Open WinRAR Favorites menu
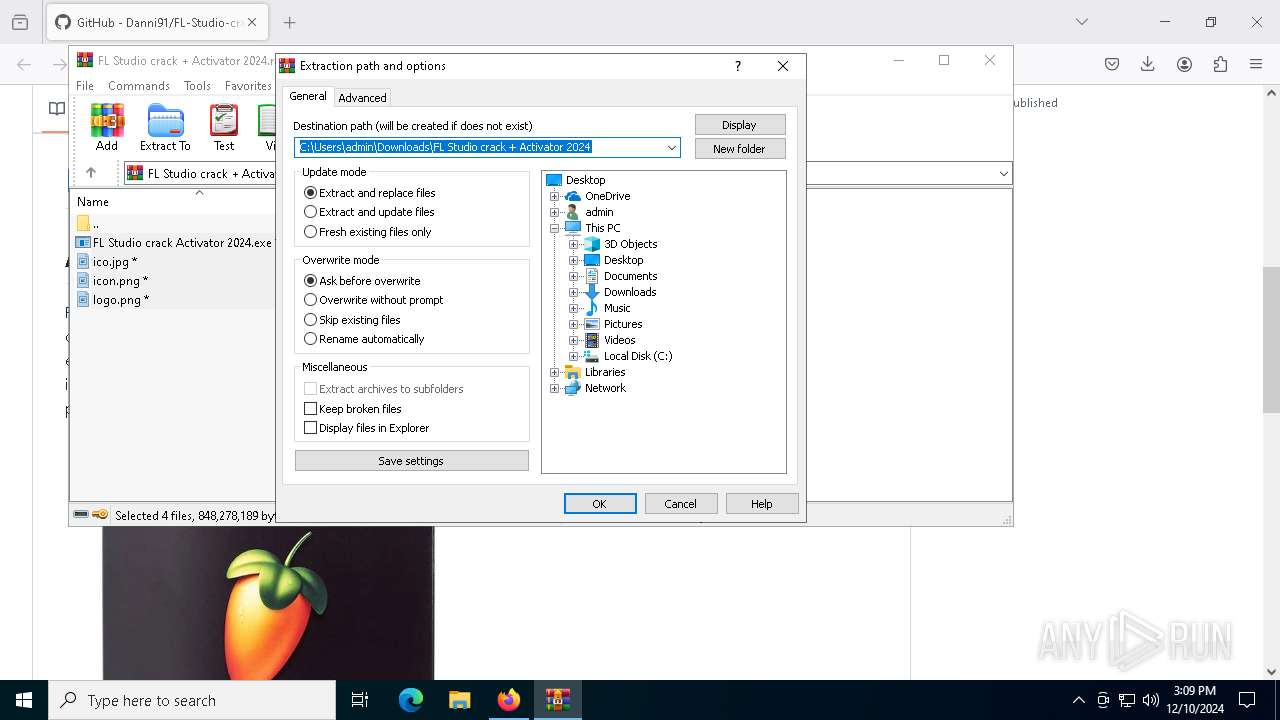1280x720 pixels. [x=248, y=86]
